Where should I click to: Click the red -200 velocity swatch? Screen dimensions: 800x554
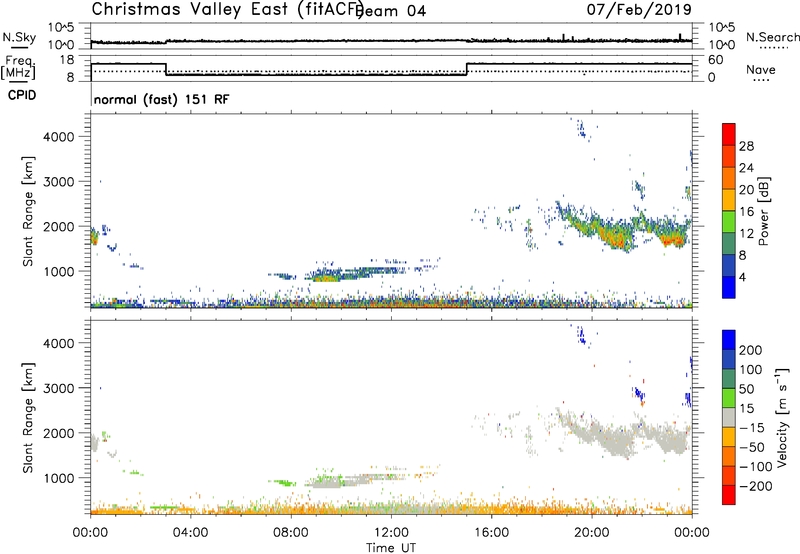tap(729, 495)
